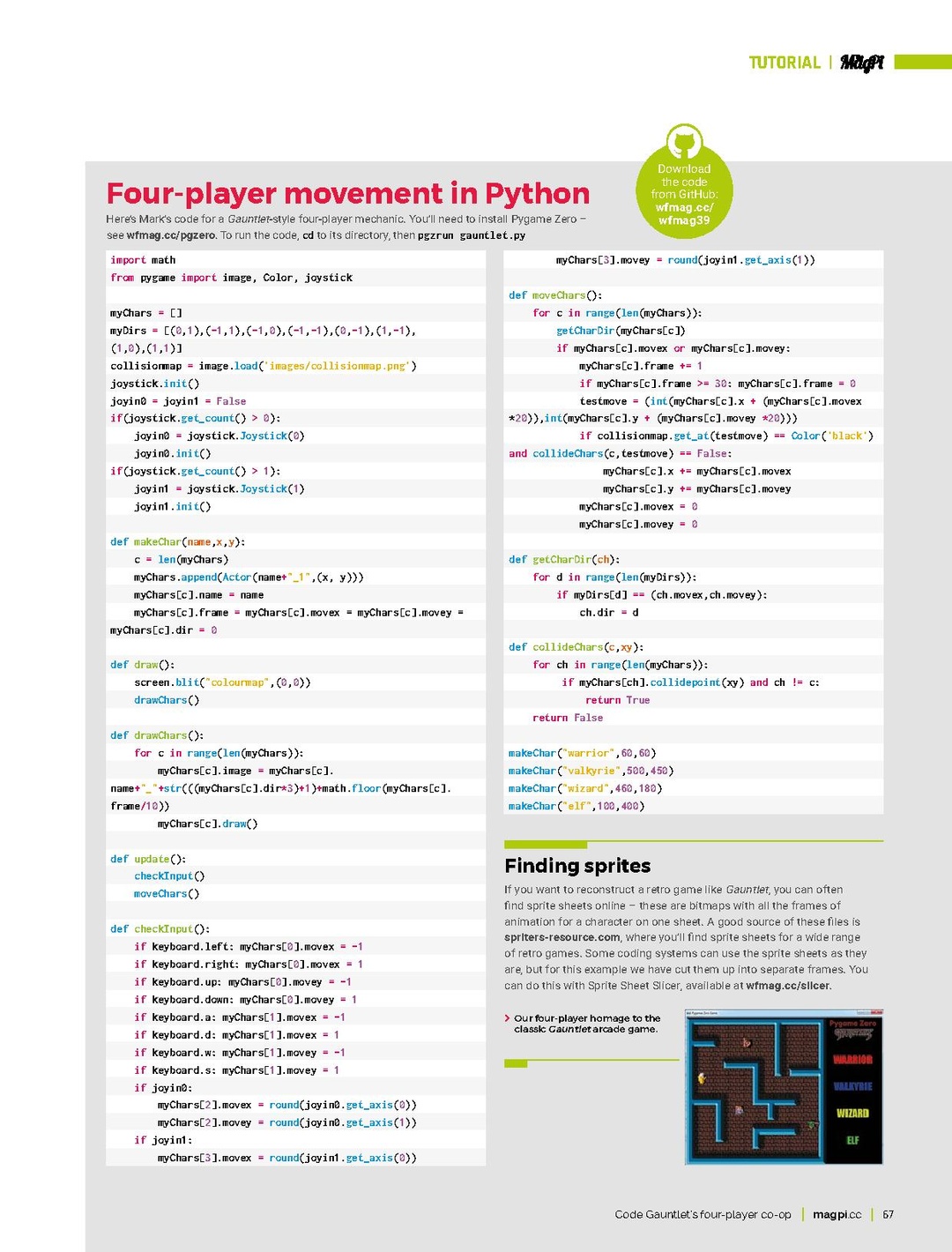
Task: Open the wfmag.cc/slicer link
Action: pyautogui.click(x=787, y=986)
